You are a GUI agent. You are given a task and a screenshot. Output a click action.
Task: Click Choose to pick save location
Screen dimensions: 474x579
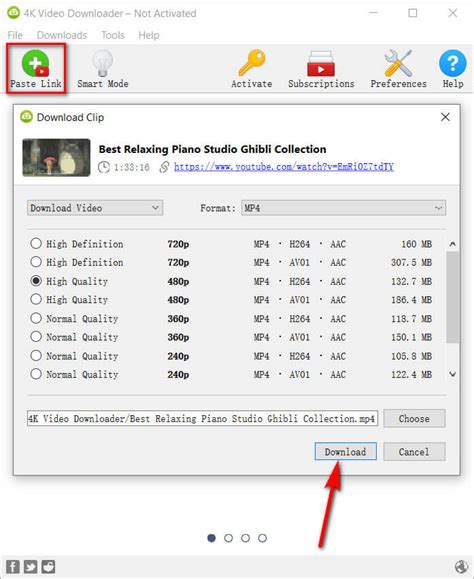[414, 418]
